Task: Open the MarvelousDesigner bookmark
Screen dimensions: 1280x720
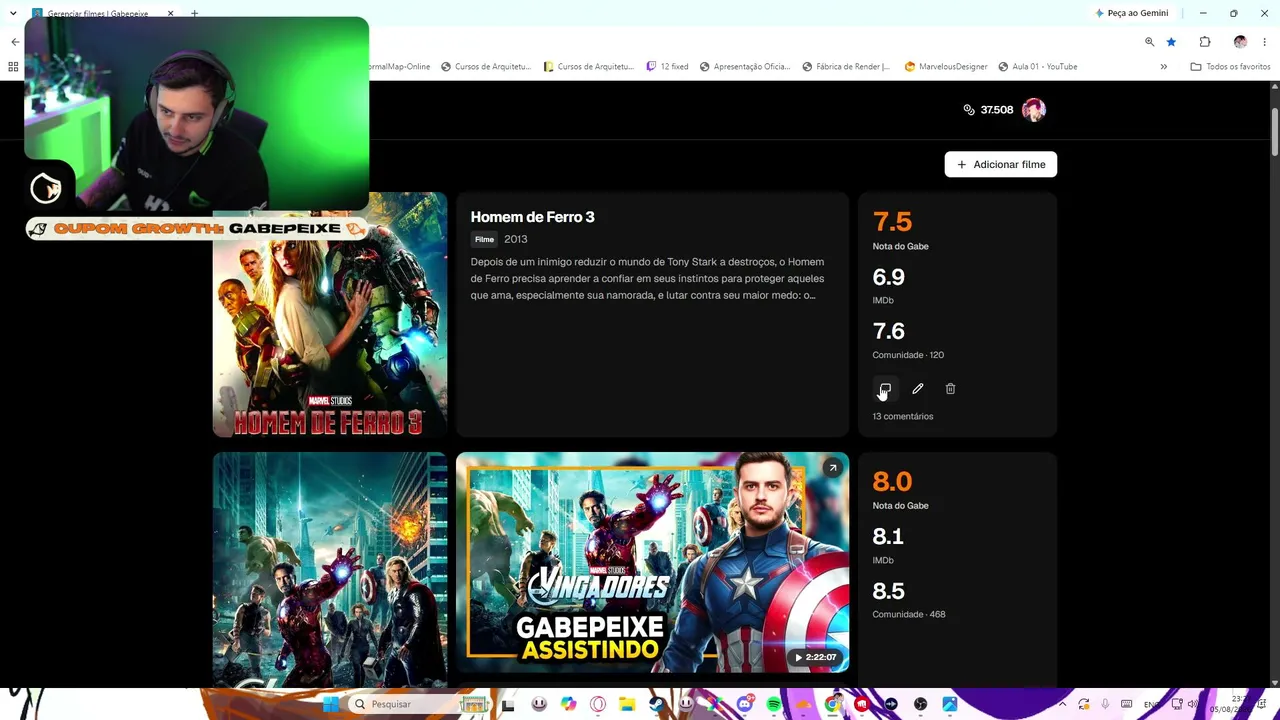Action: pyautogui.click(x=946, y=67)
